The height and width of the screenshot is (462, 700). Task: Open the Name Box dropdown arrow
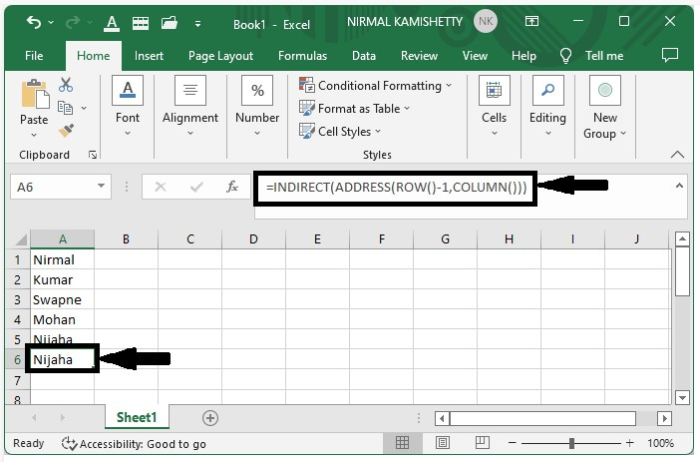101,186
